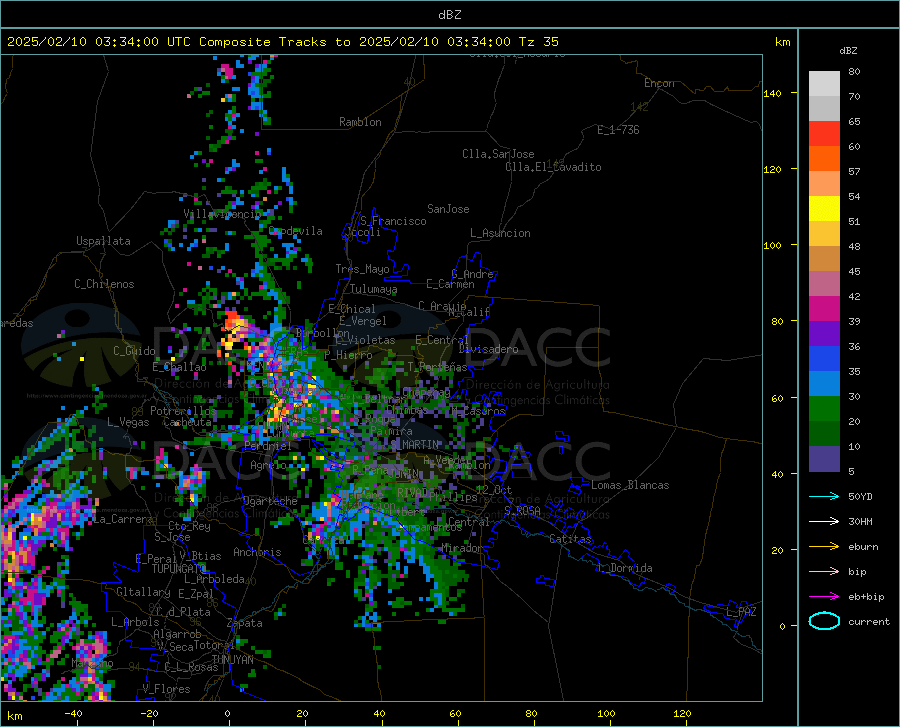
Task: Click the Catitas map label
Action: 571,539
